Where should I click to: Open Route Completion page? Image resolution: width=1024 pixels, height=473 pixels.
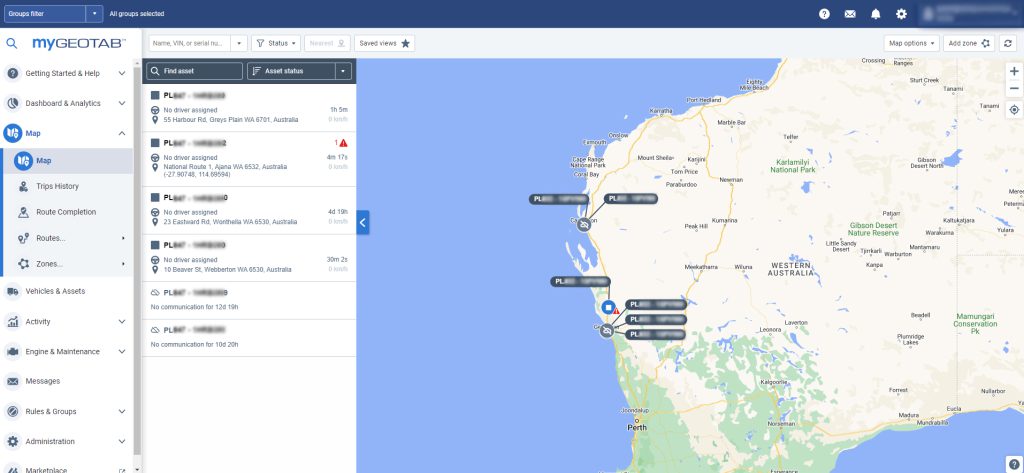tap(67, 212)
